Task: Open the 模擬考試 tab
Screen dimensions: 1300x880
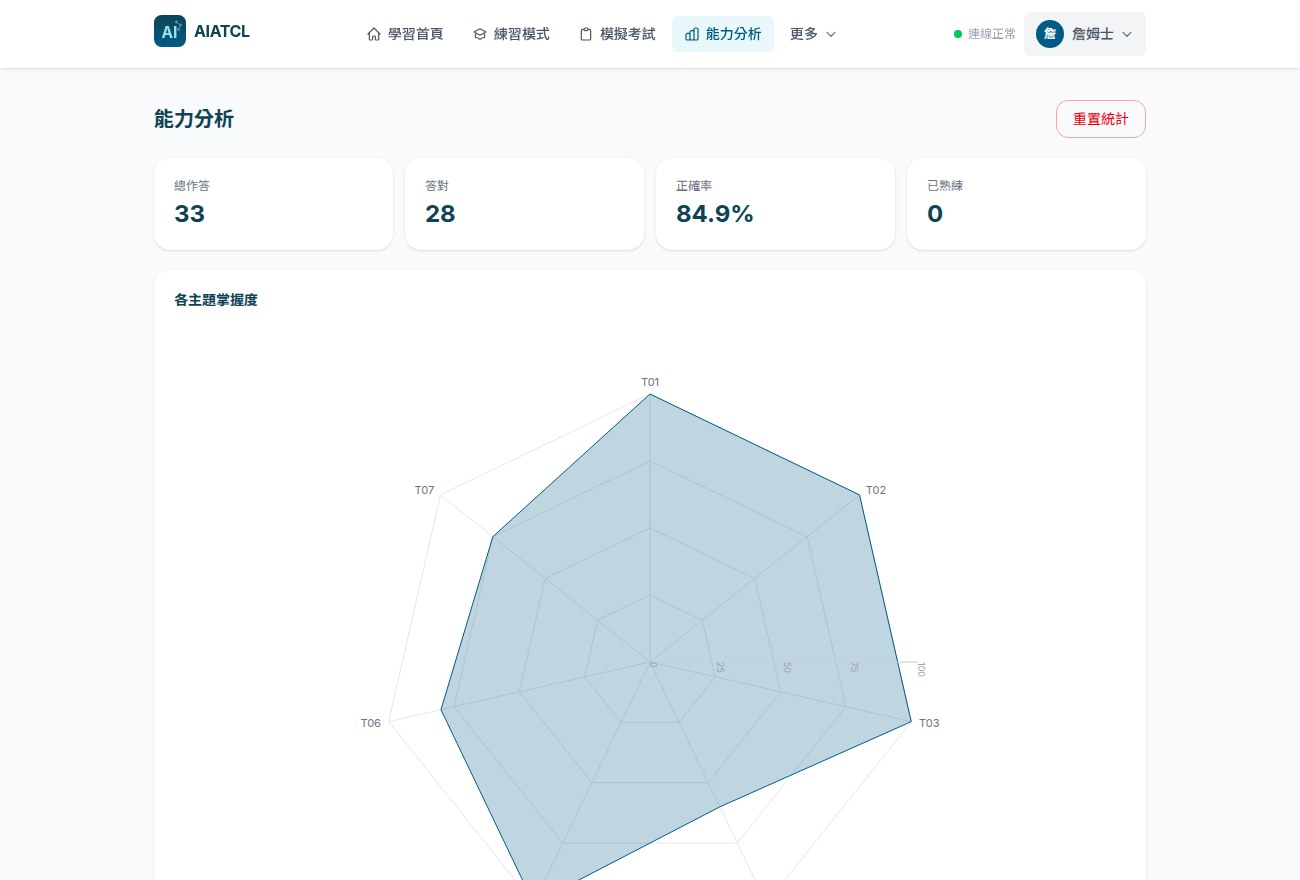Action: point(617,34)
